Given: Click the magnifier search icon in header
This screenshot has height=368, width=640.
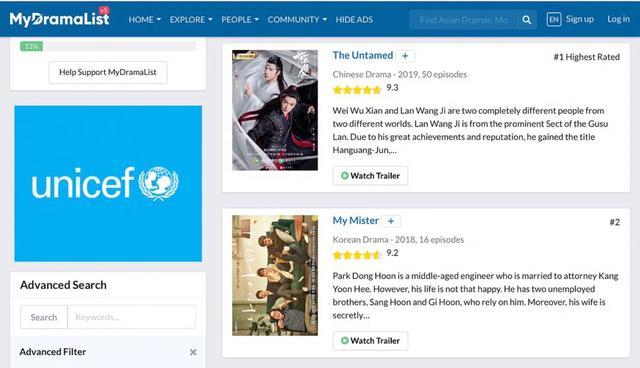Looking at the screenshot, I should pyautogui.click(x=527, y=20).
